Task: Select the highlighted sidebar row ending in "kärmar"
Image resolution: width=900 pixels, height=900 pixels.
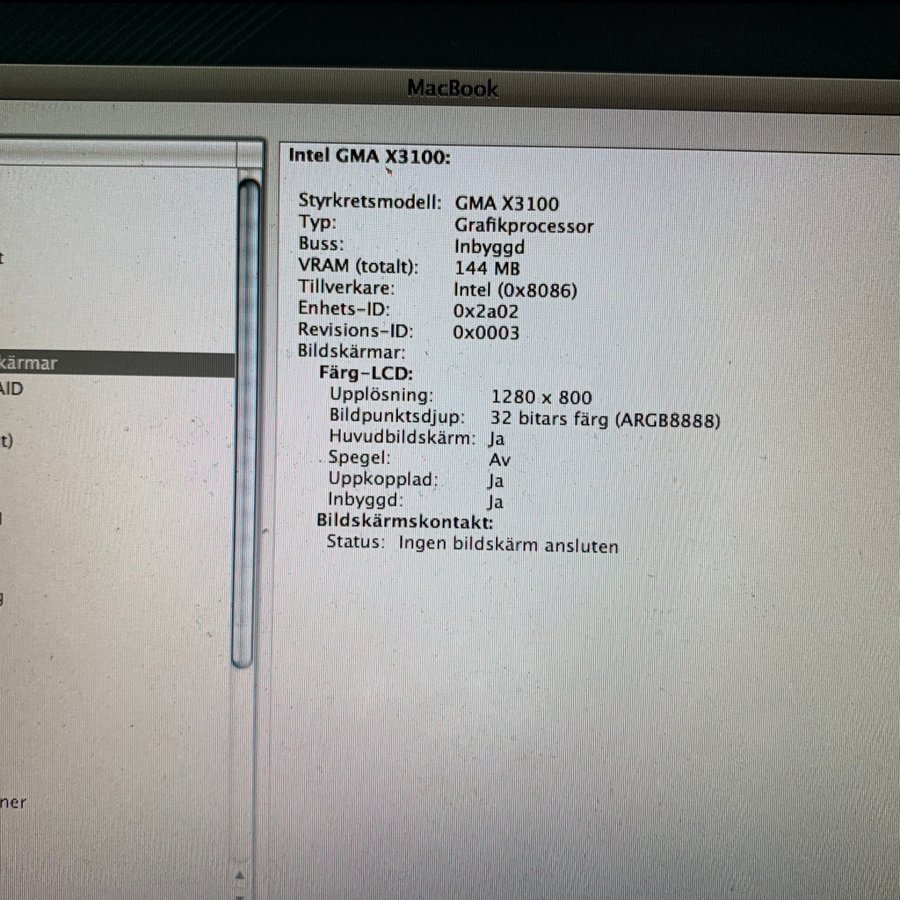Action: click(x=117, y=364)
